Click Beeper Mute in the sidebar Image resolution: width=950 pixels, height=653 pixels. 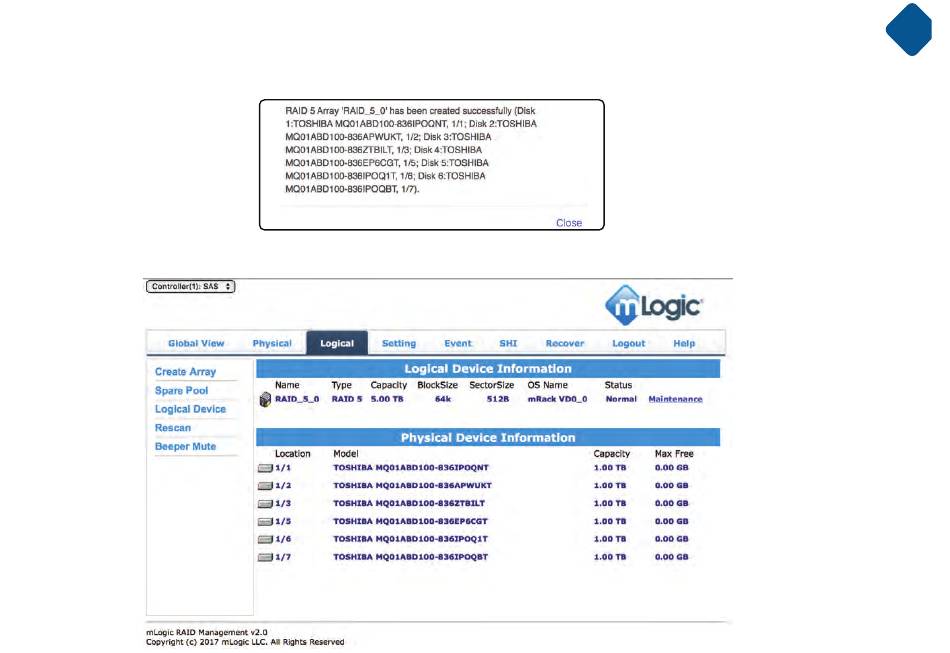185,446
